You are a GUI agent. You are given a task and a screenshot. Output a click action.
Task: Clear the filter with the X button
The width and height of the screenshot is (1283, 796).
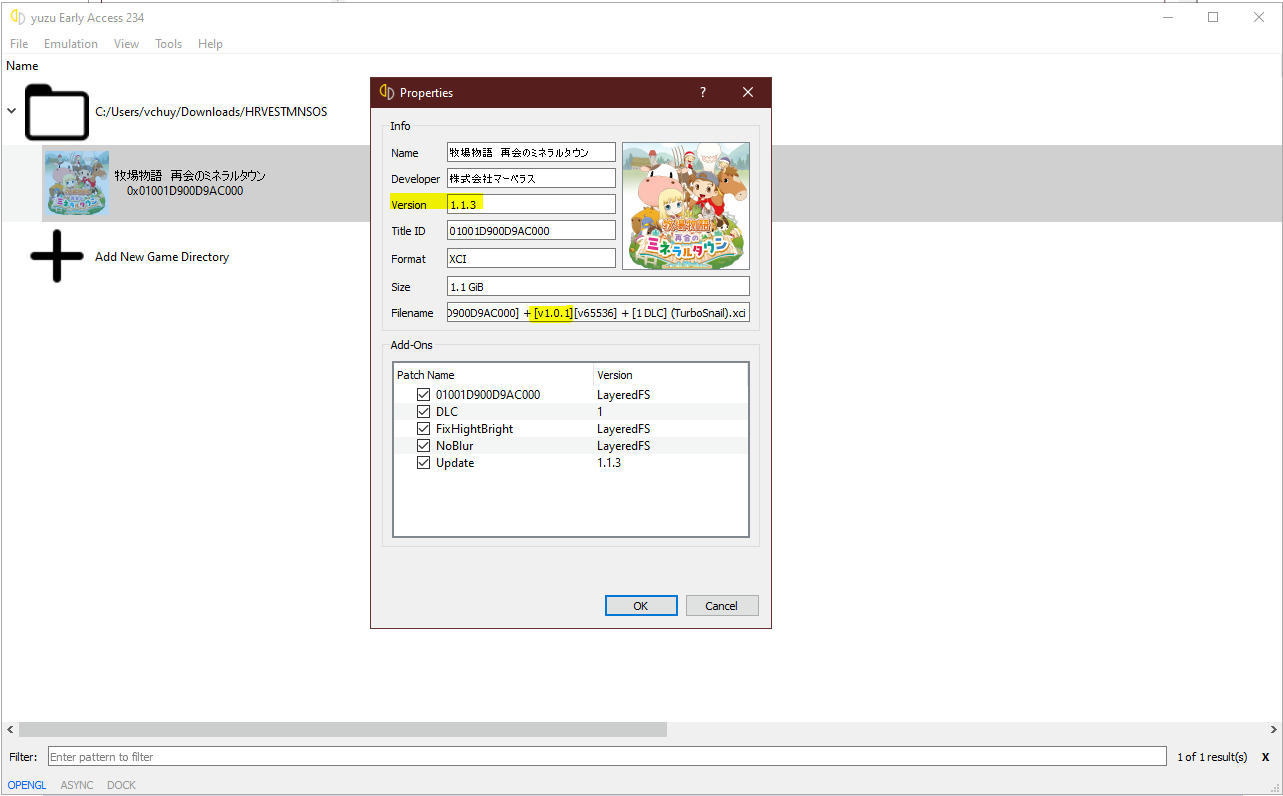click(1265, 757)
